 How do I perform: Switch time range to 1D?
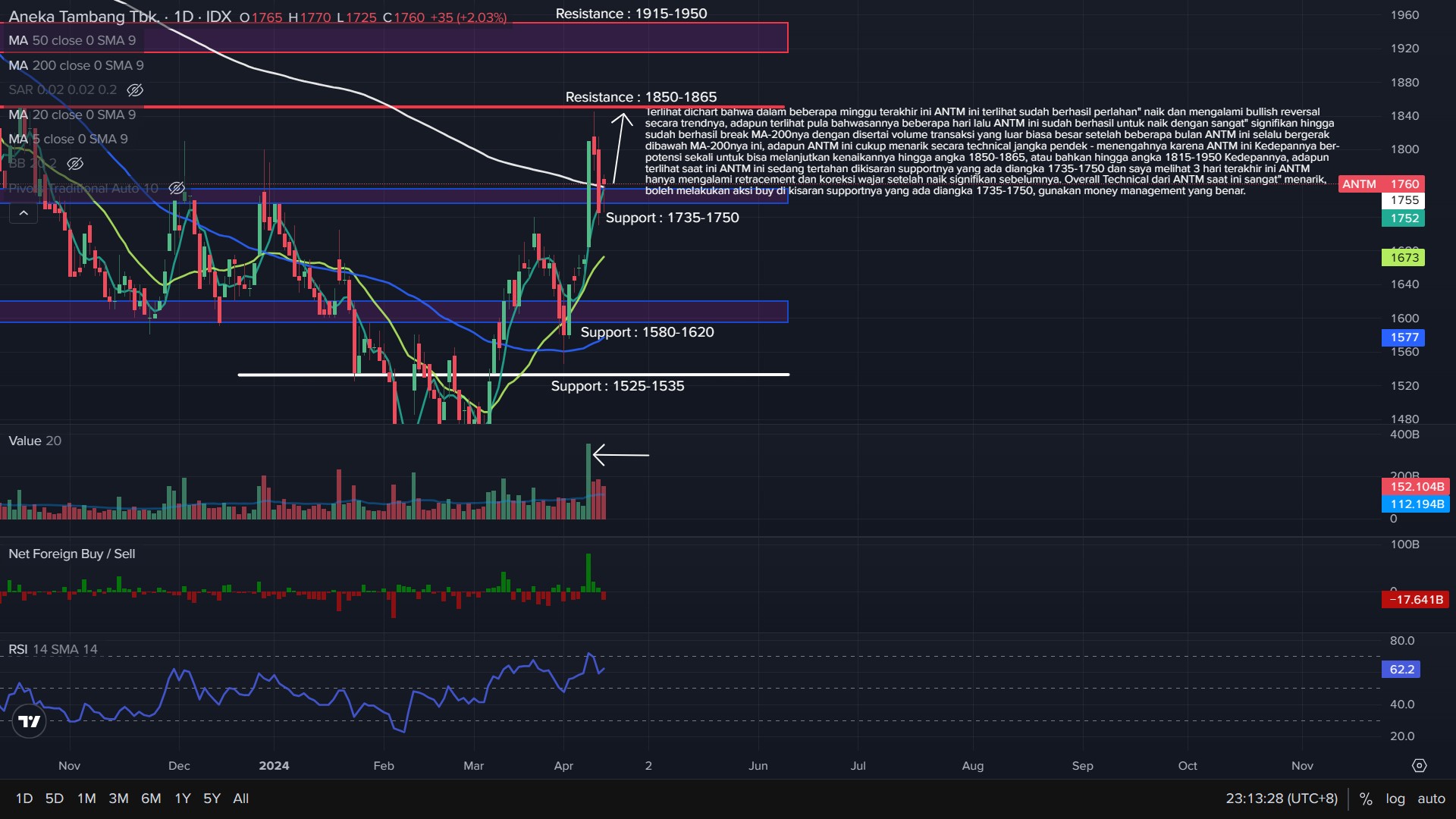[24, 799]
